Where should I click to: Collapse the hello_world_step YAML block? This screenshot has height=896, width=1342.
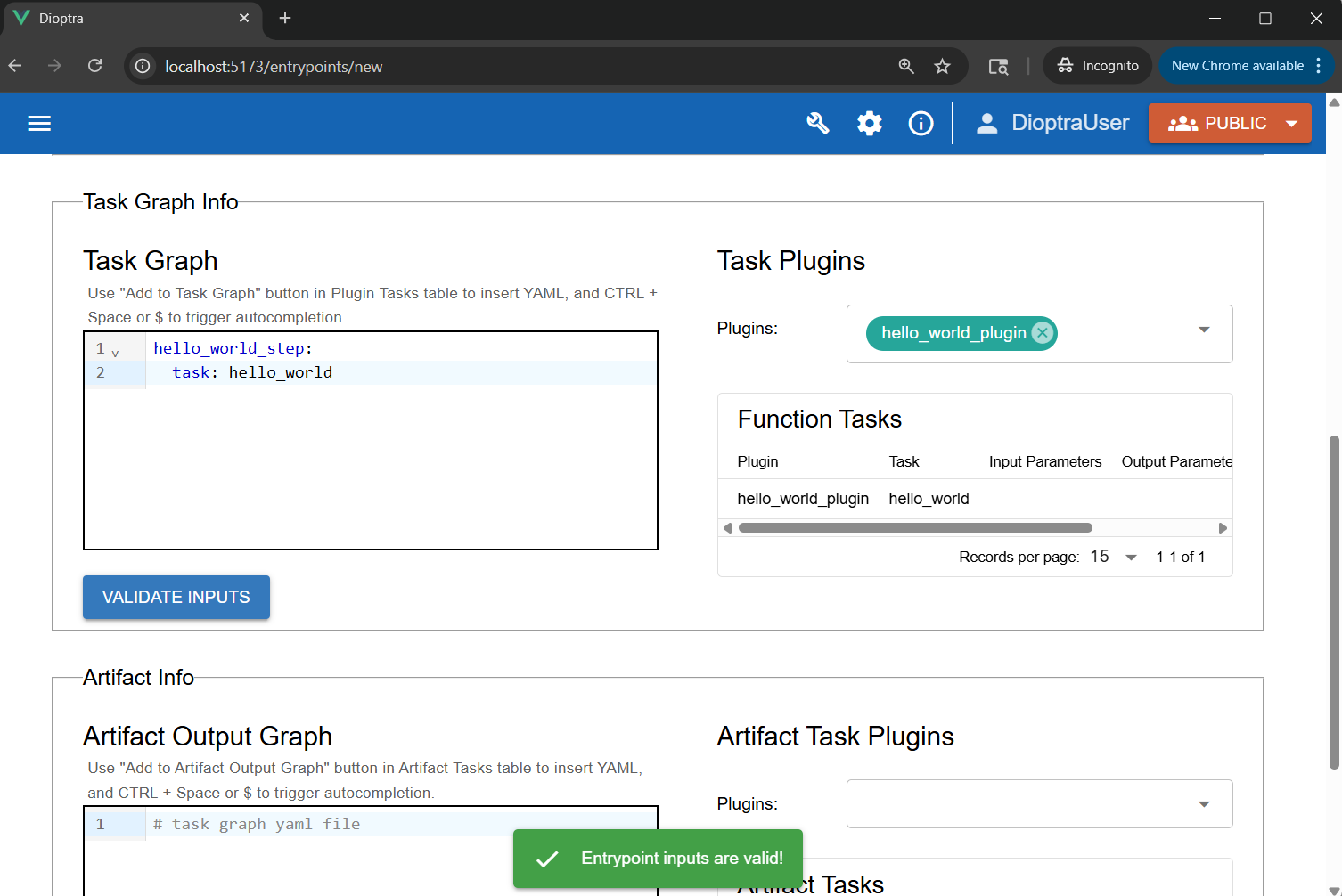pos(115,350)
